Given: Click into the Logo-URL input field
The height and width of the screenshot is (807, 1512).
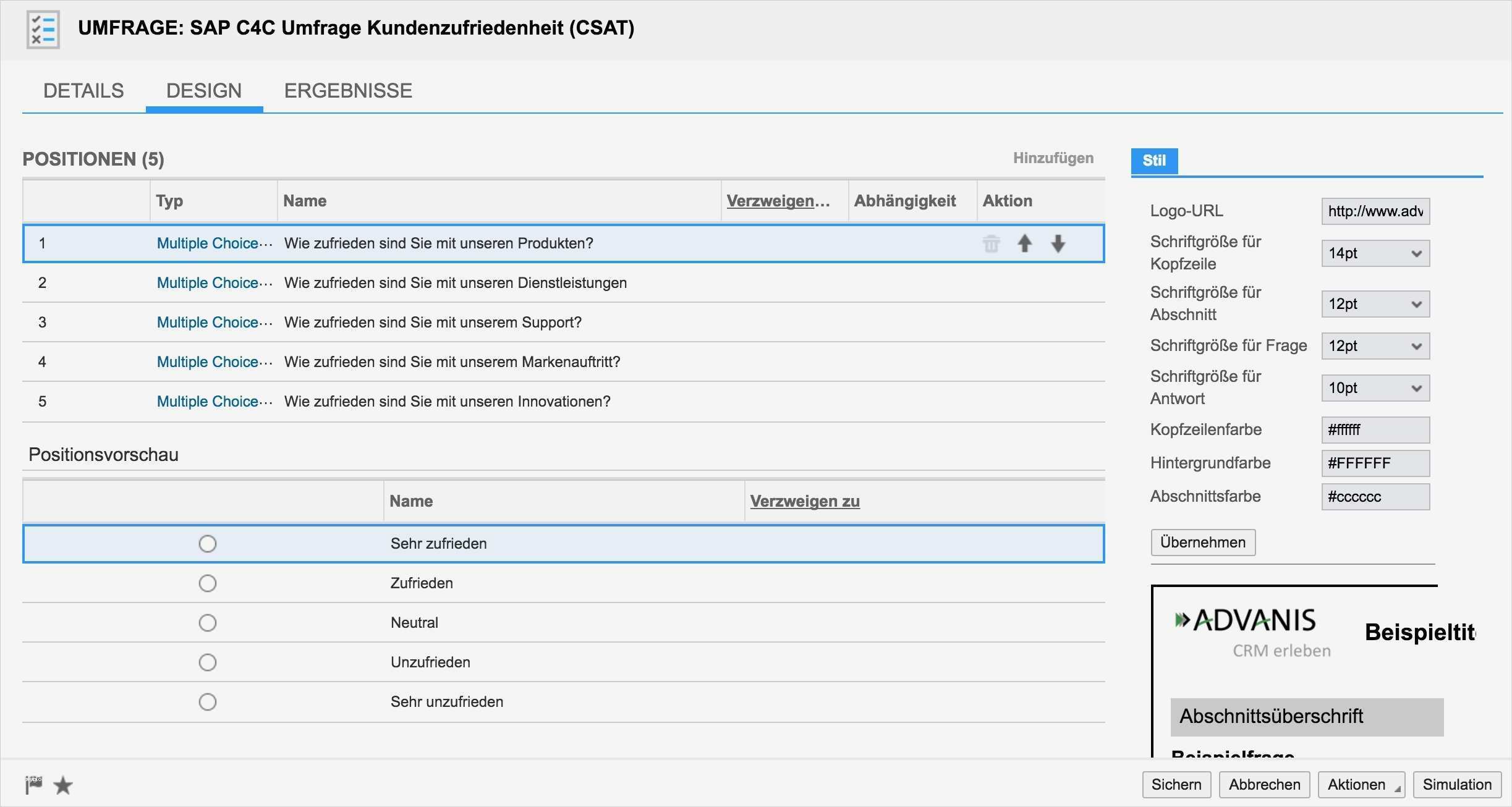Looking at the screenshot, I should pyautogui.click(x=1375, y=211).
